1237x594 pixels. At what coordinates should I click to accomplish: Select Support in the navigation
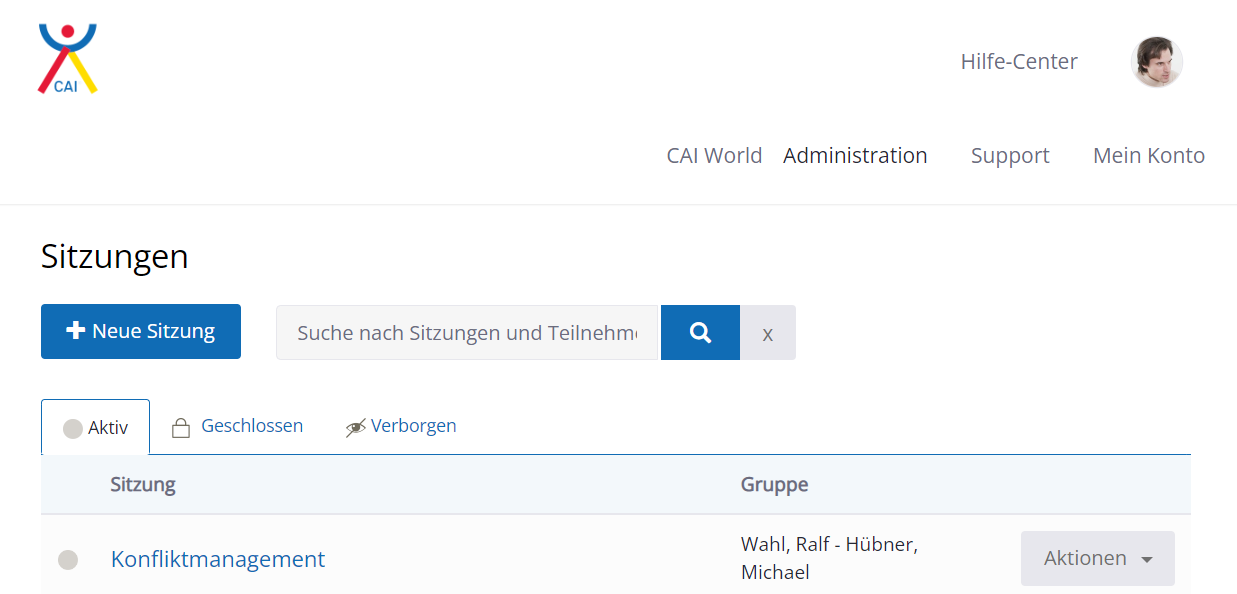point(1010,156)
